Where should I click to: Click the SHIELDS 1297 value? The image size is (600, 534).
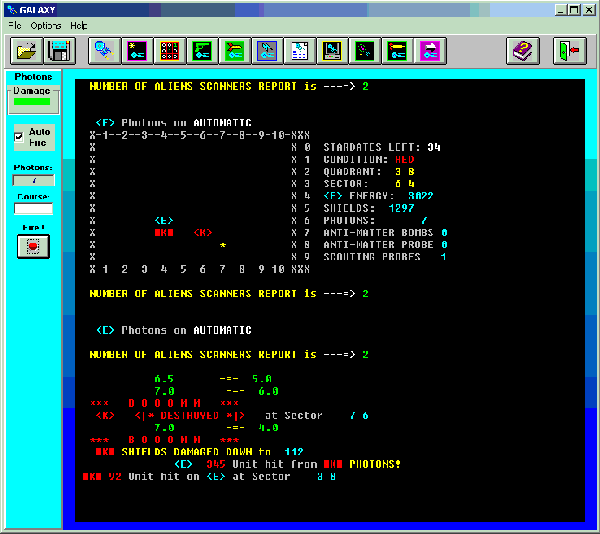point(401,208)
